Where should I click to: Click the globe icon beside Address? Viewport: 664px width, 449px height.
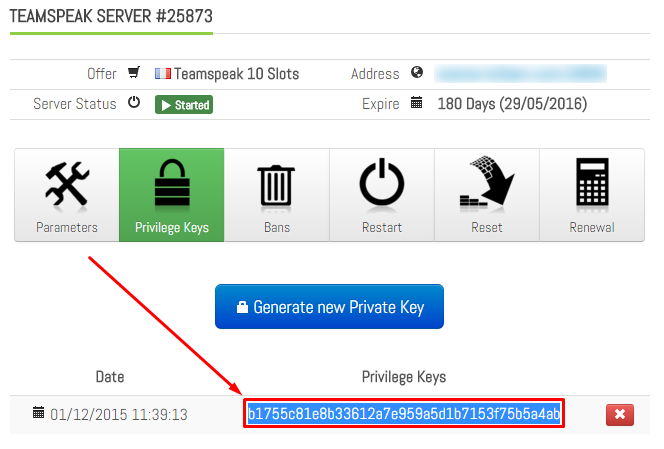click(417, 72)
